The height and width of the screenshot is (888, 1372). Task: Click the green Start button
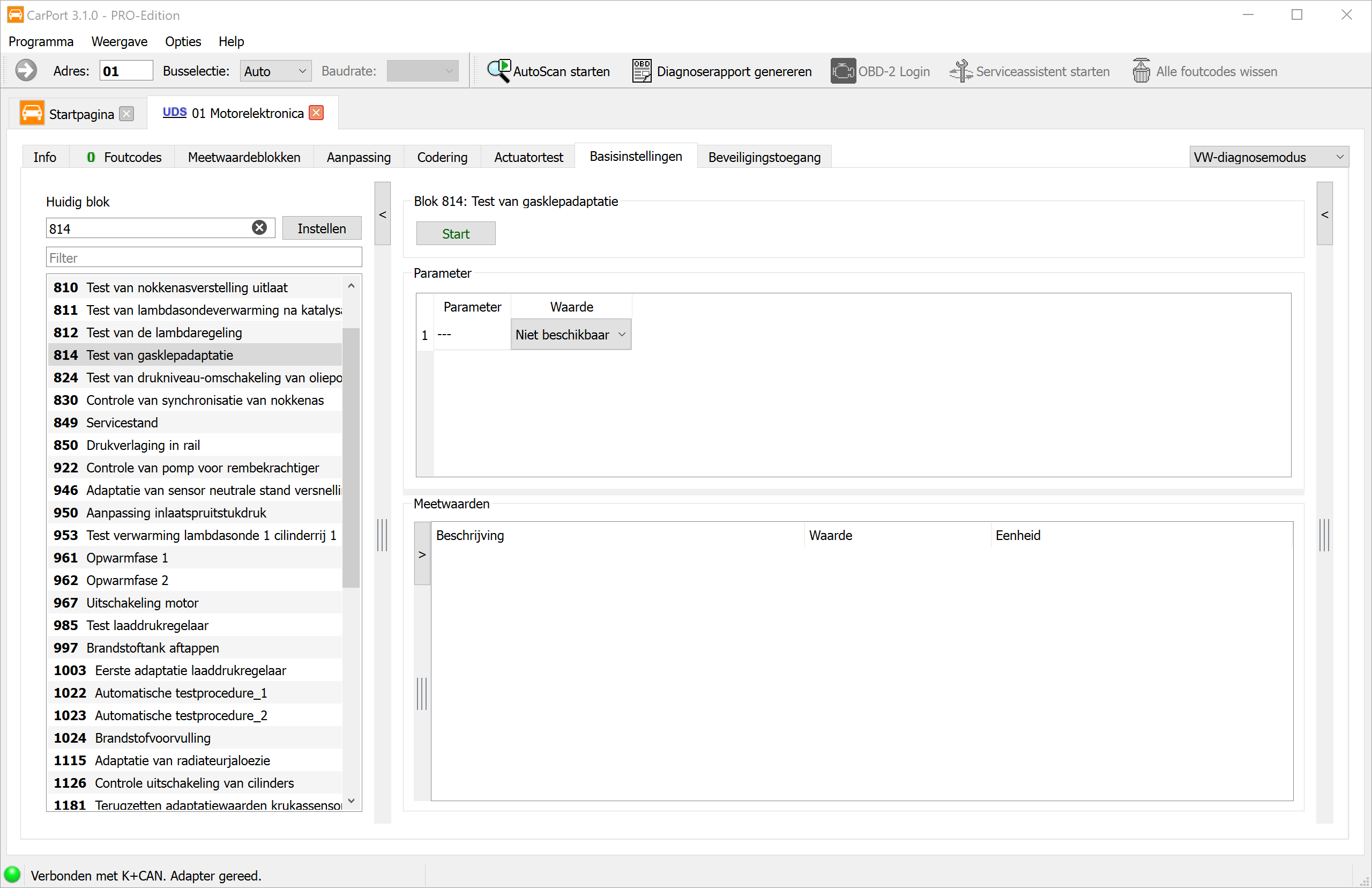[x=455, y=234]
